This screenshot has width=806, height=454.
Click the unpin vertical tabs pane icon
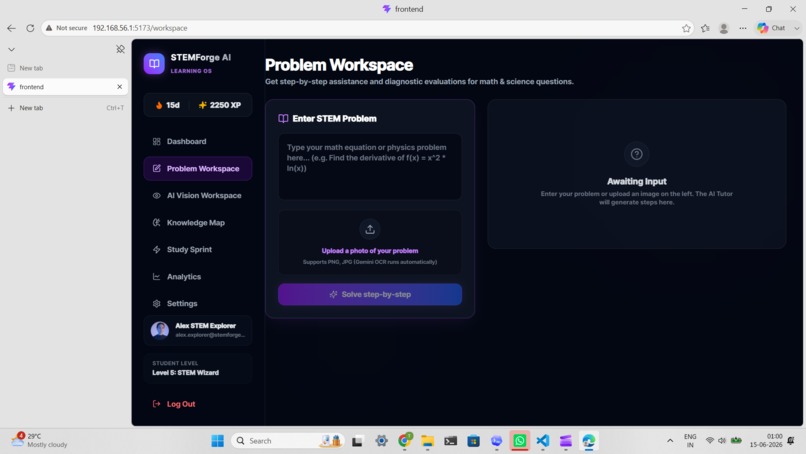[120, 49]
